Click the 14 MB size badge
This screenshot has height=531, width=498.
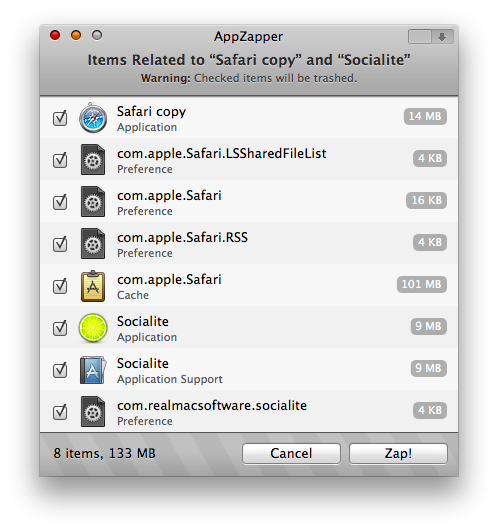point(425,116)
